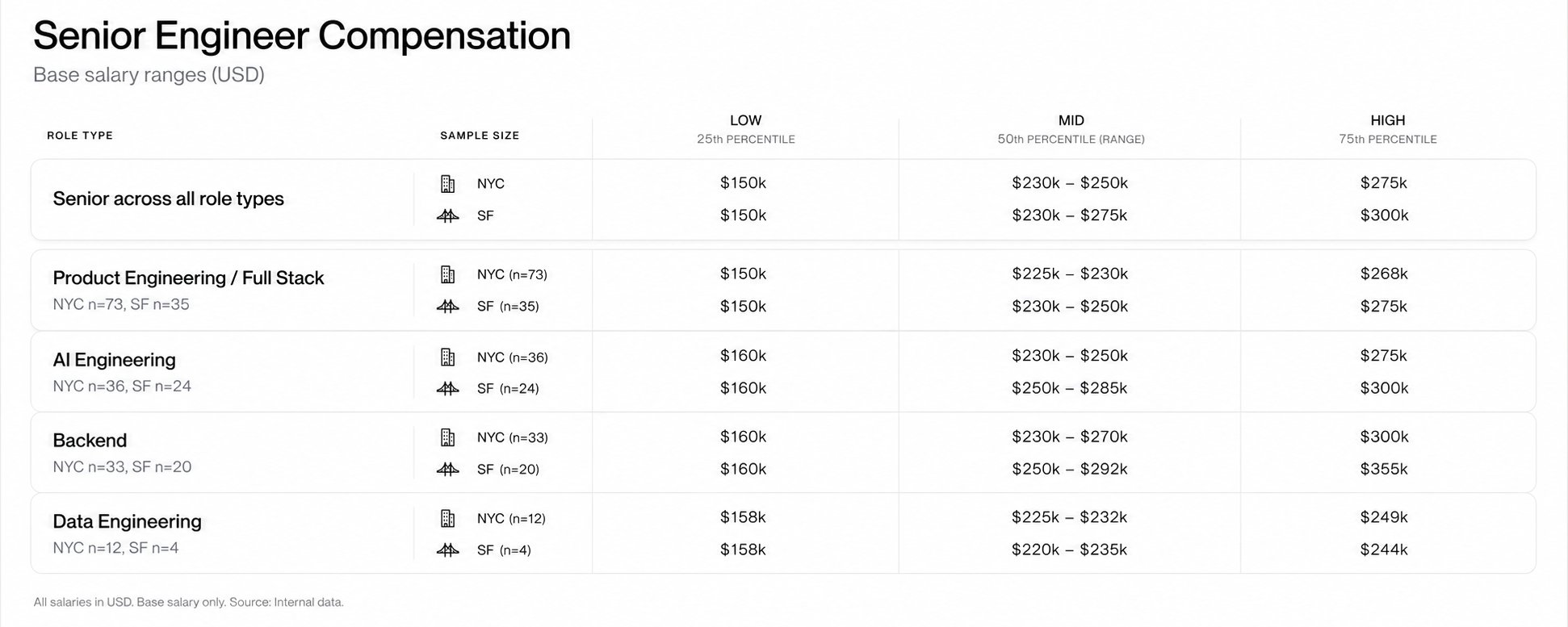
Task: Select the SAMPLE SIZE column header
Action: (x=480, y=136)
